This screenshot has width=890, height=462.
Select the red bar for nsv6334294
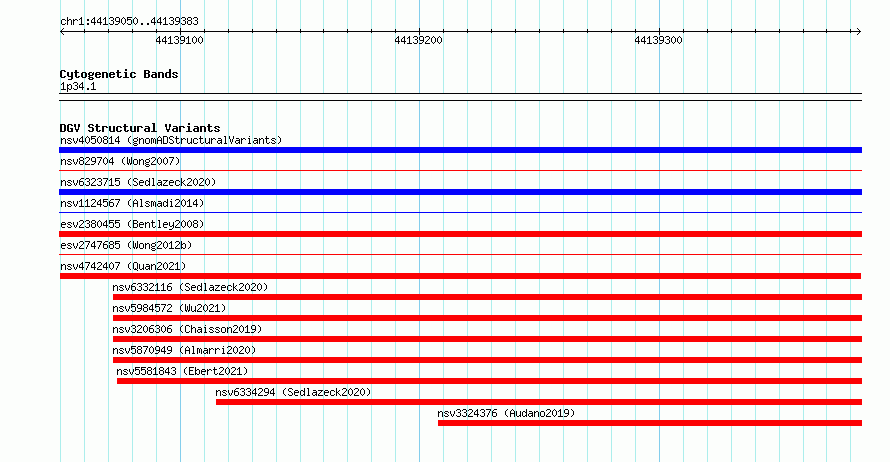pos(539,402)
